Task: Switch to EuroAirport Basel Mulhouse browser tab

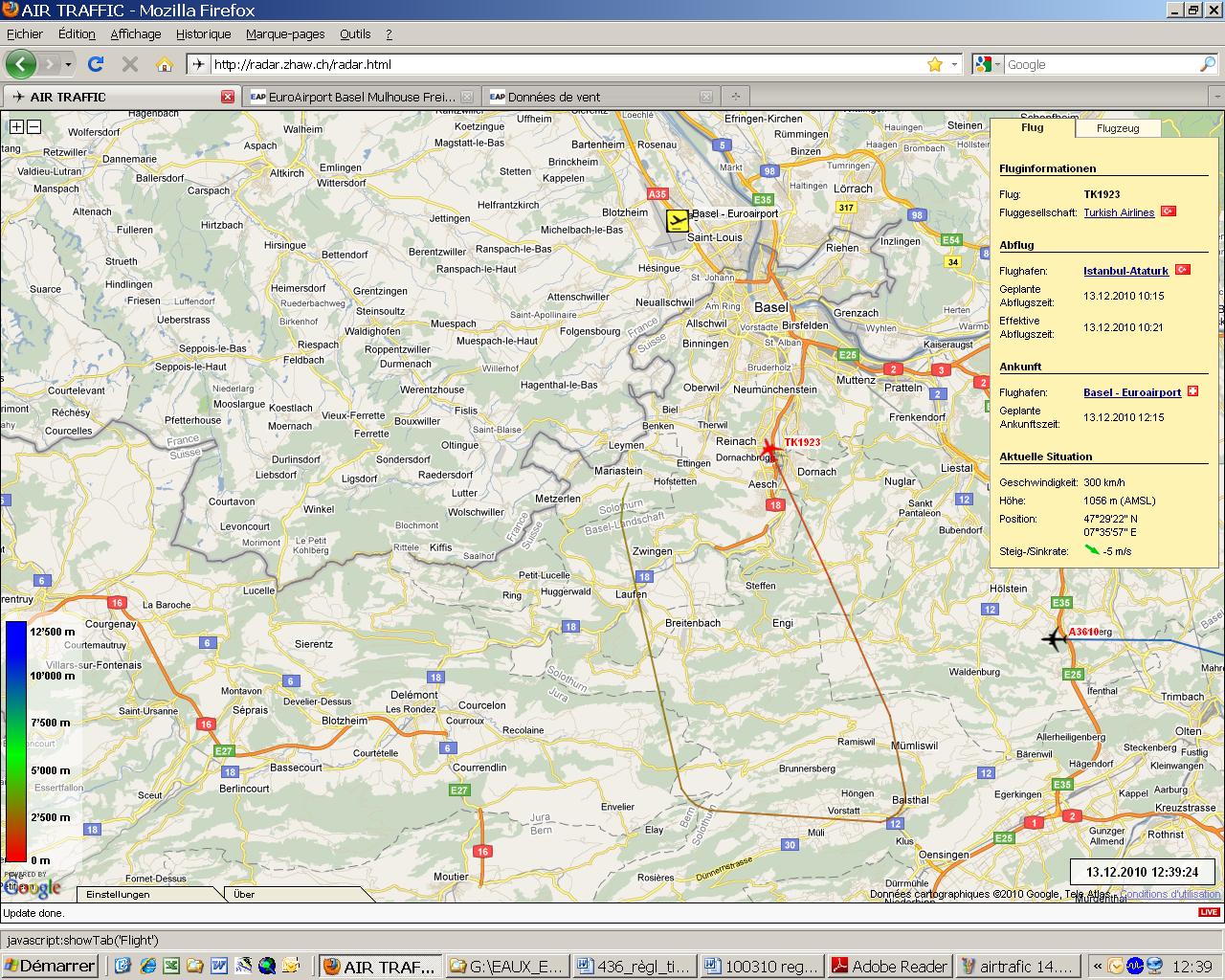Action: click(362, 97)
